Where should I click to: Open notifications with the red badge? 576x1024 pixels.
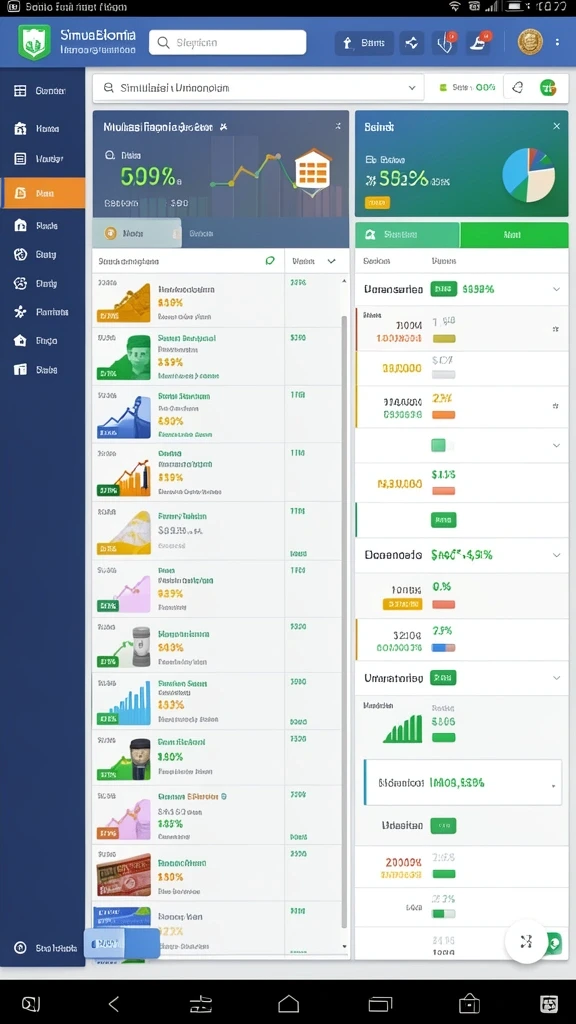[x=479, y=43]
